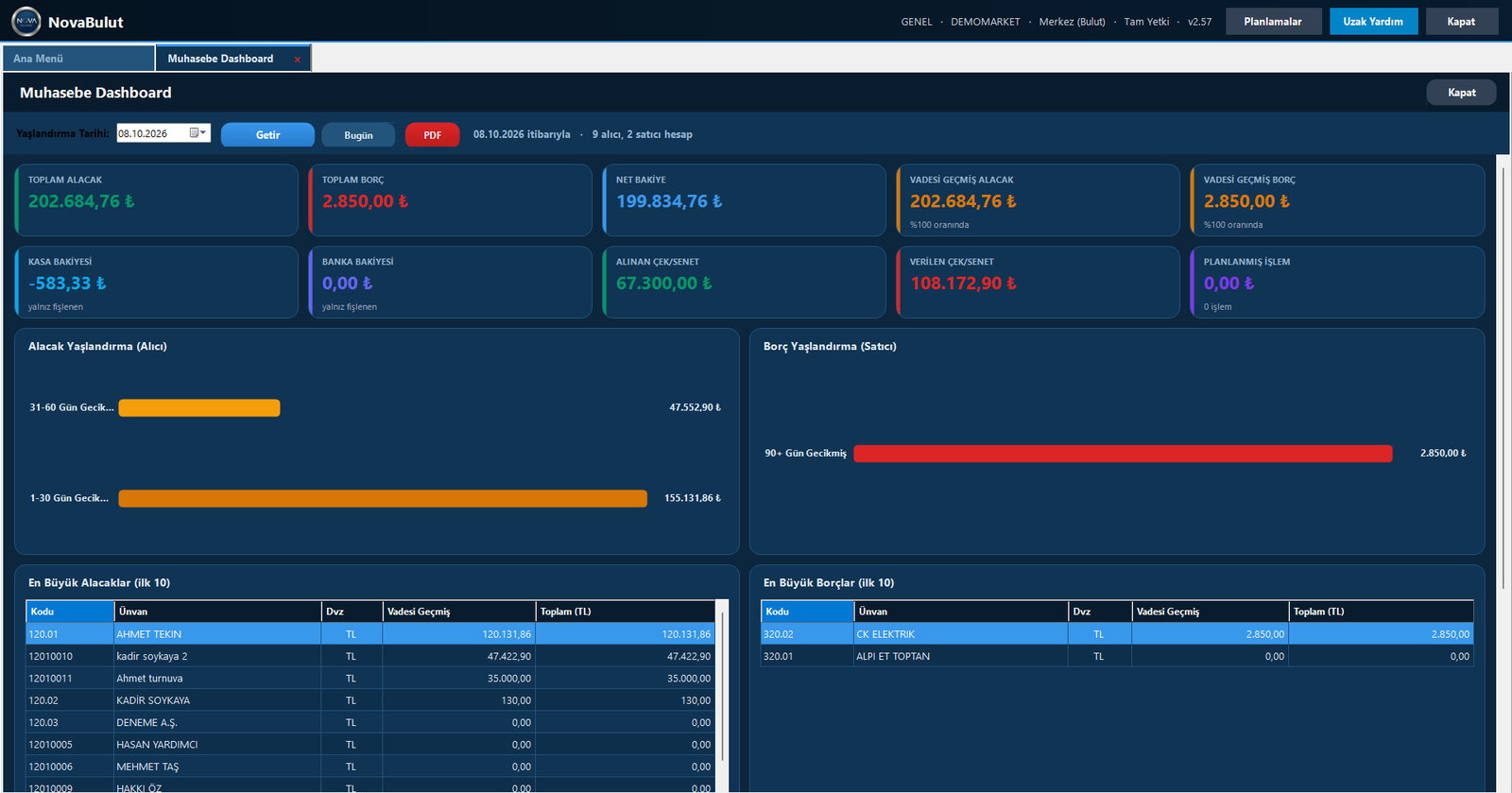This screenshot has width=1512, height=793.
Task: Close the Muhasebe Dashboard tab with its x
Action: click(x=297, y=60)
